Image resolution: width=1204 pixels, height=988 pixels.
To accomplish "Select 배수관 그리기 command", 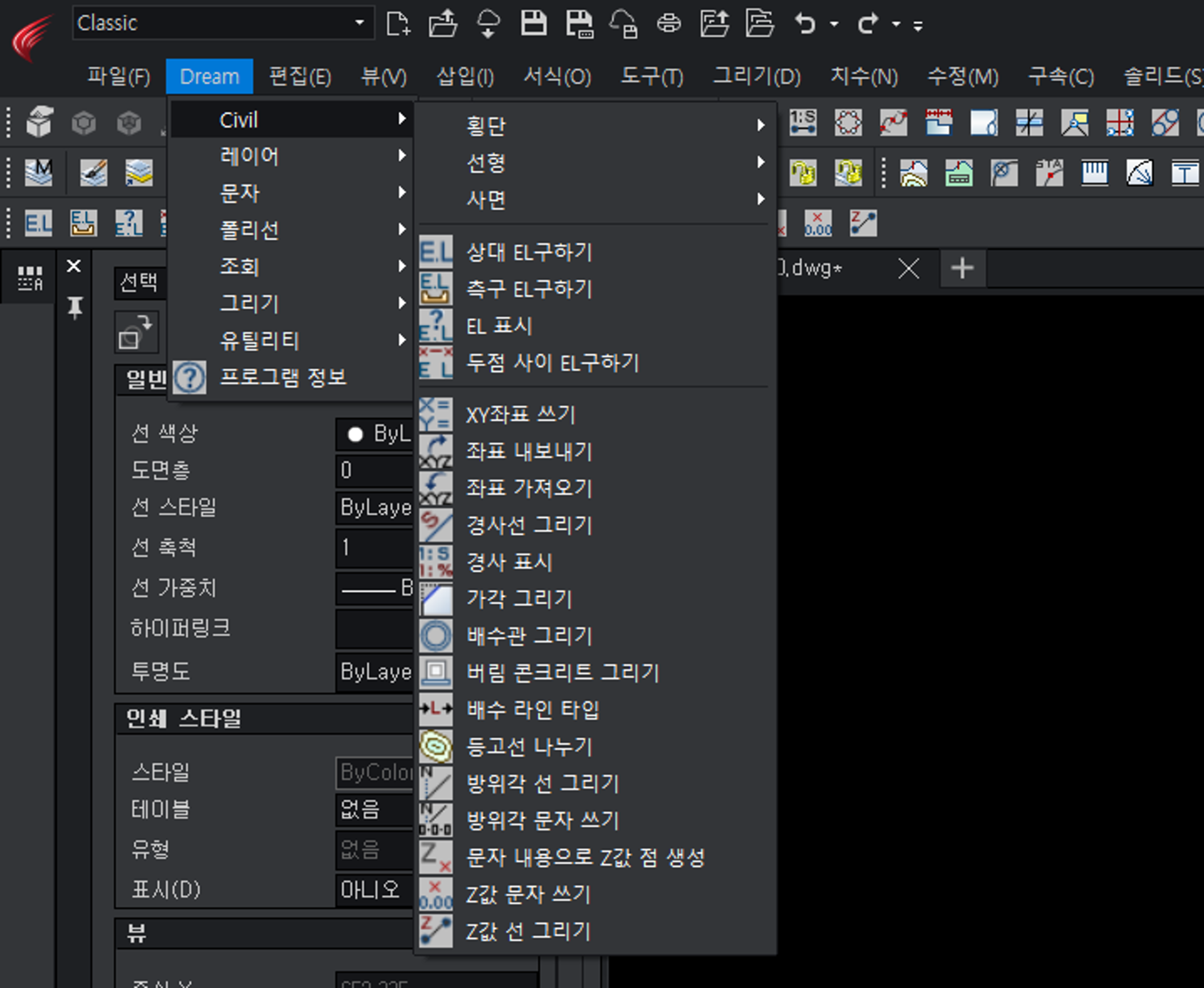I will pos(594,636).
